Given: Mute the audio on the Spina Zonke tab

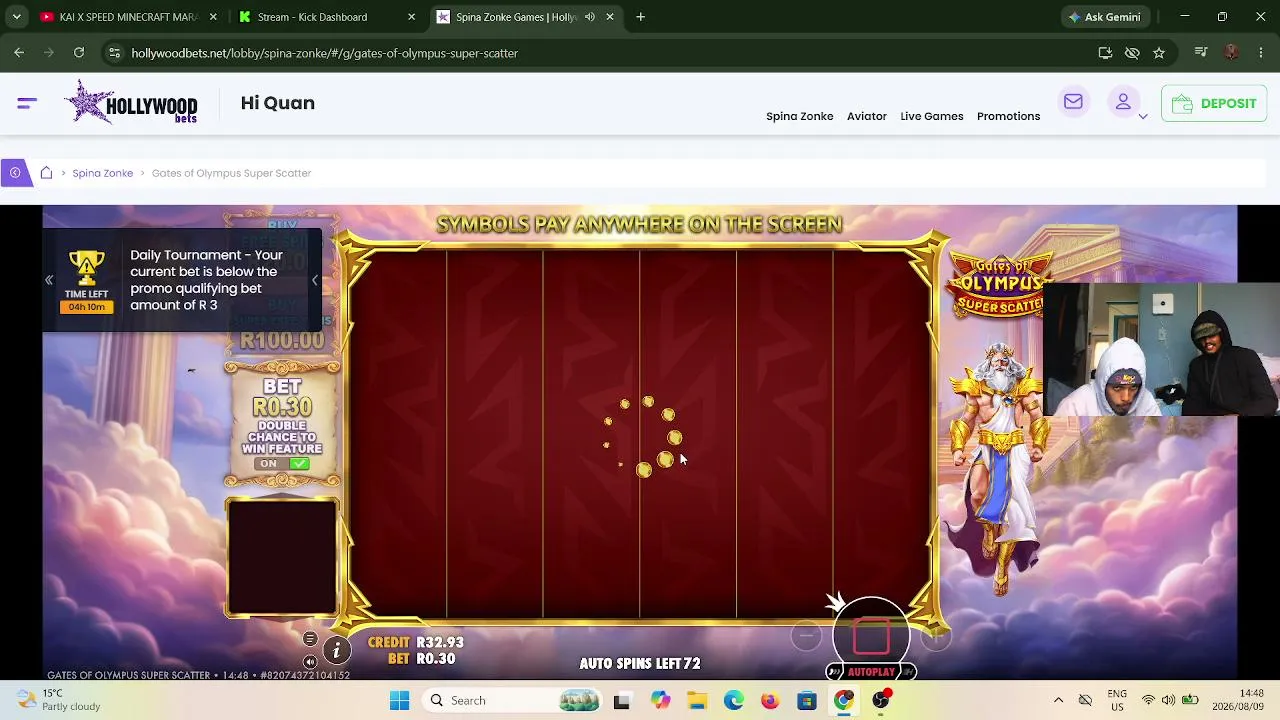Looking at the screenshot, I should click(589, 17).
